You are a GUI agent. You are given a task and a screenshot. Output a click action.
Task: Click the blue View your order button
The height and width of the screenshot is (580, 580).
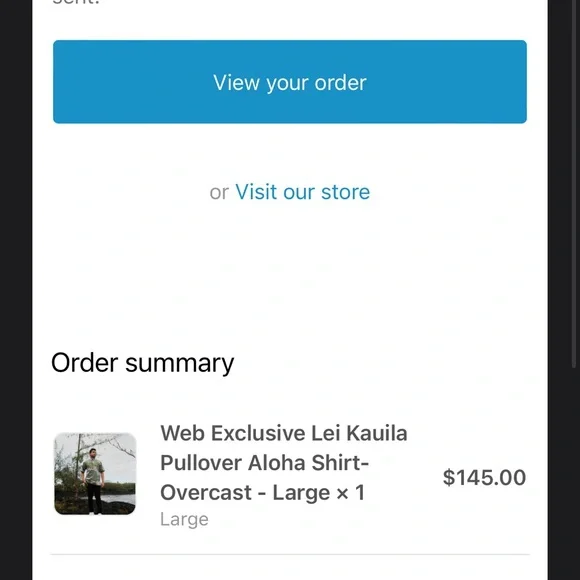290,82
